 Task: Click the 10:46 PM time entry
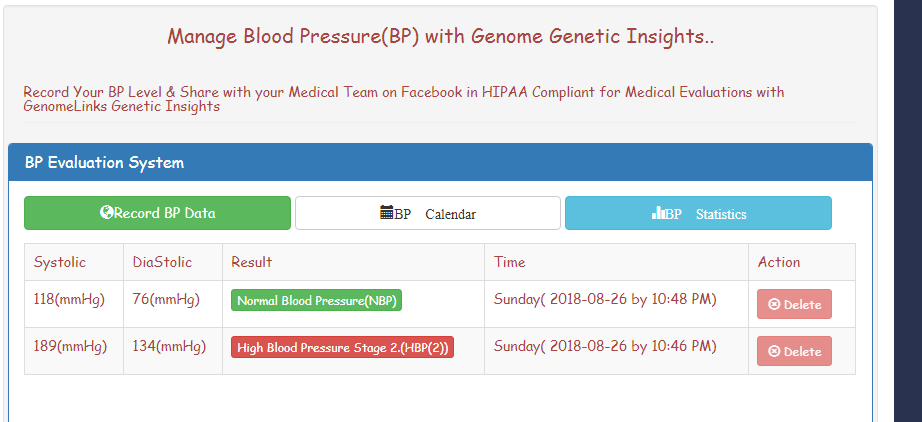coord(605,346)
